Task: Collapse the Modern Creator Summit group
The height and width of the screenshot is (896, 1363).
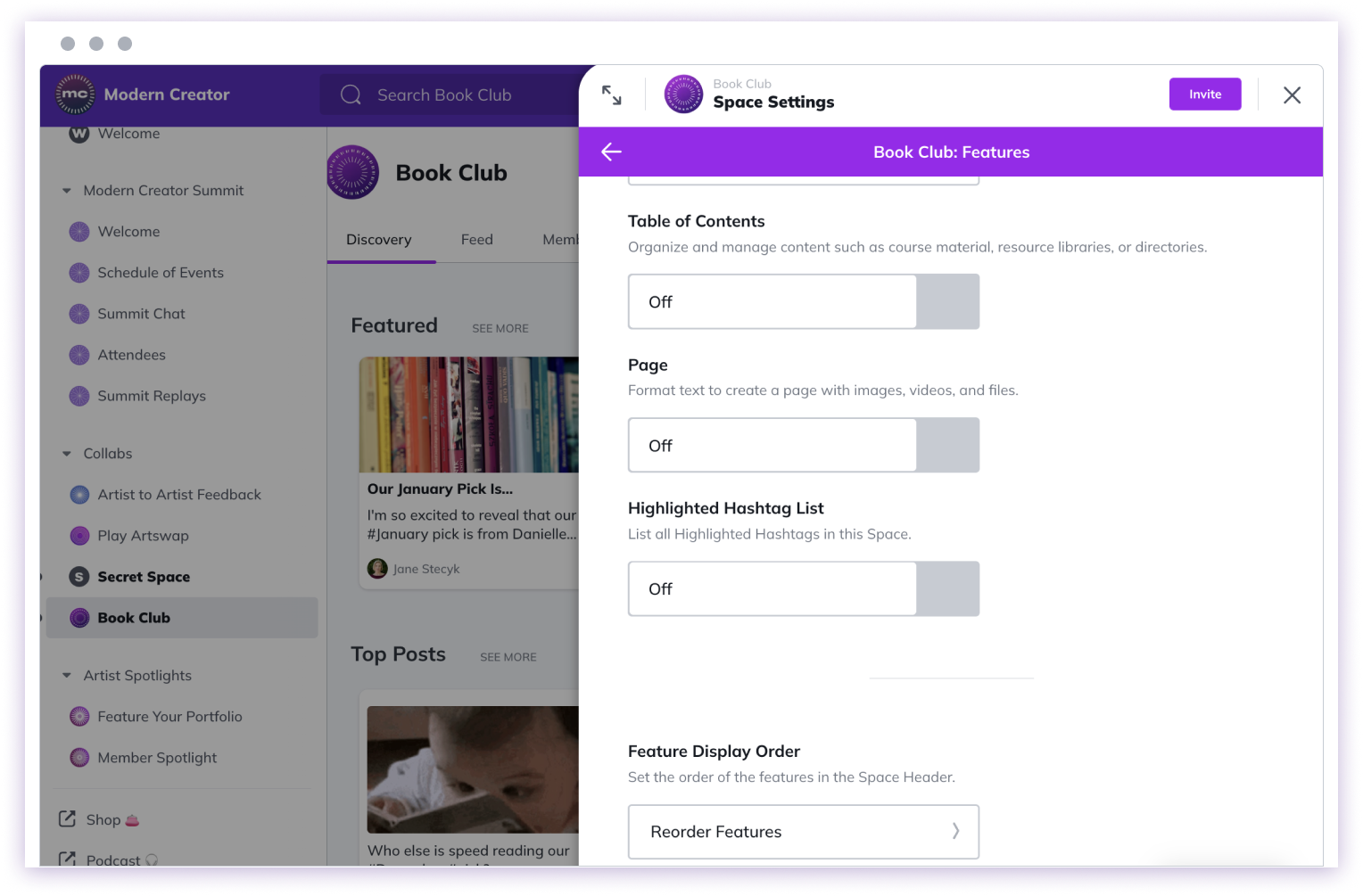Action: (67, 191)
